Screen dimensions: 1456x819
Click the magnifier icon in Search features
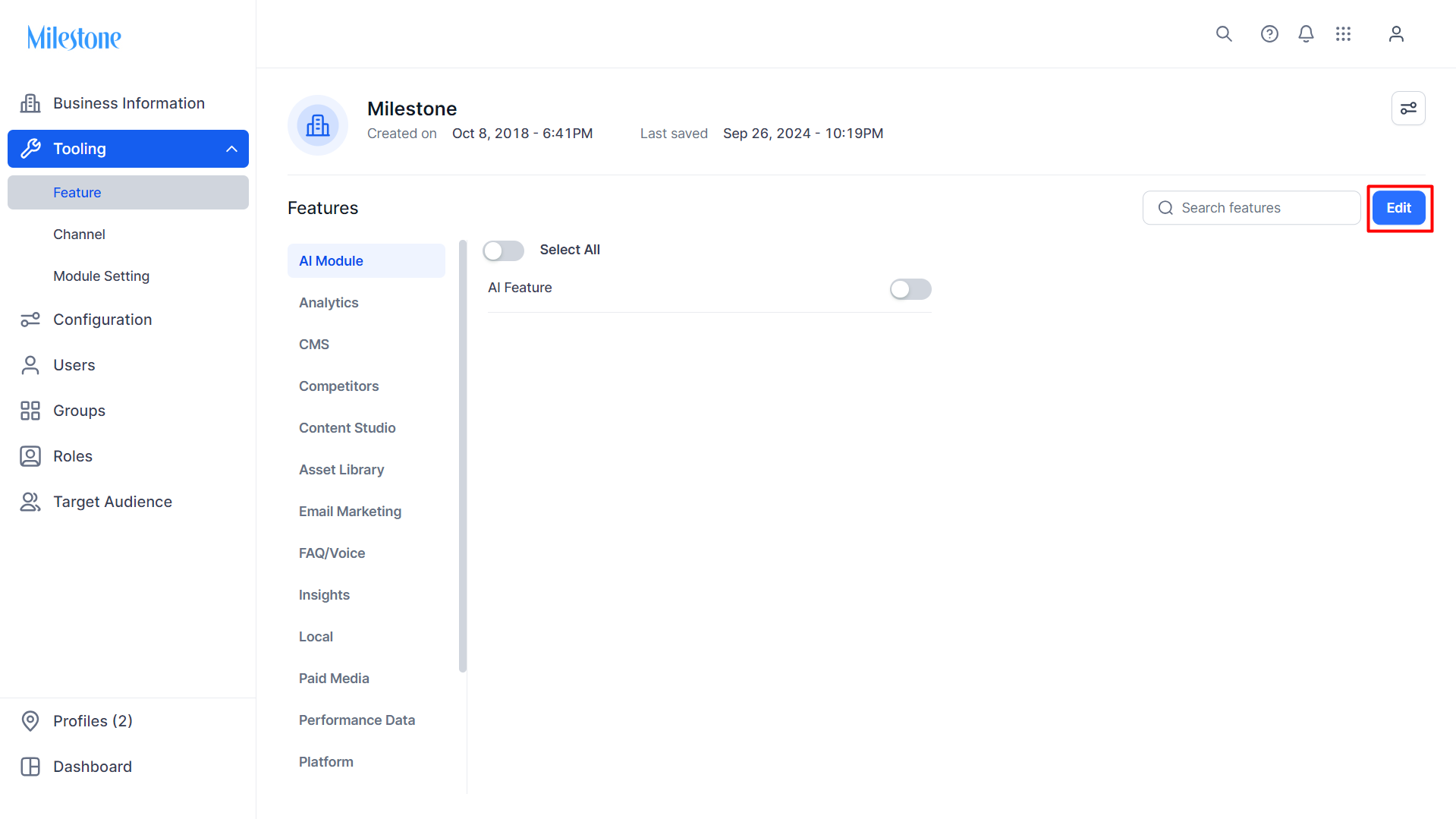pos(1165,208)
